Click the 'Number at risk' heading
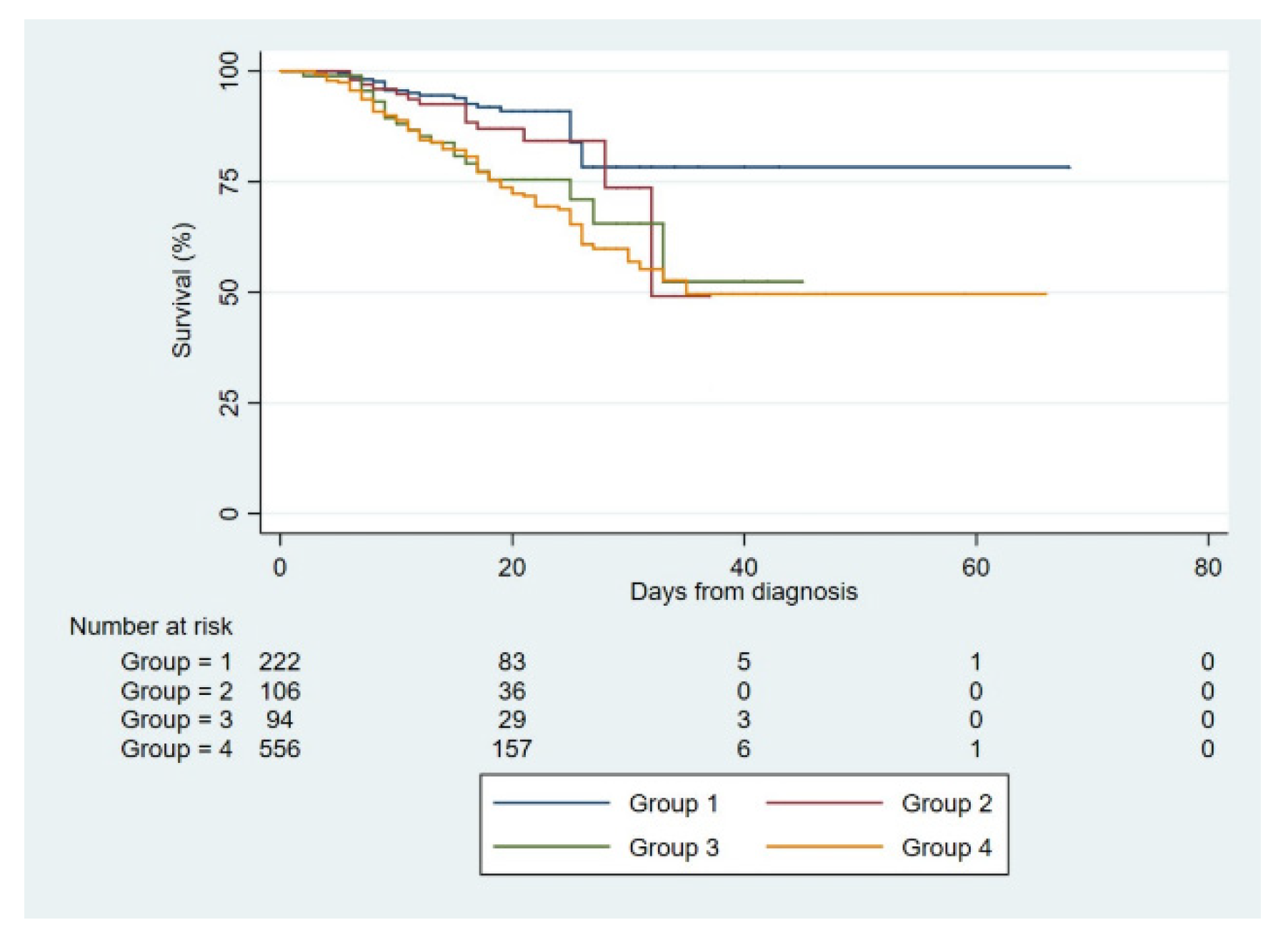Image resolution: width=1288 pixels, height=945 pixels. (151, 626)
